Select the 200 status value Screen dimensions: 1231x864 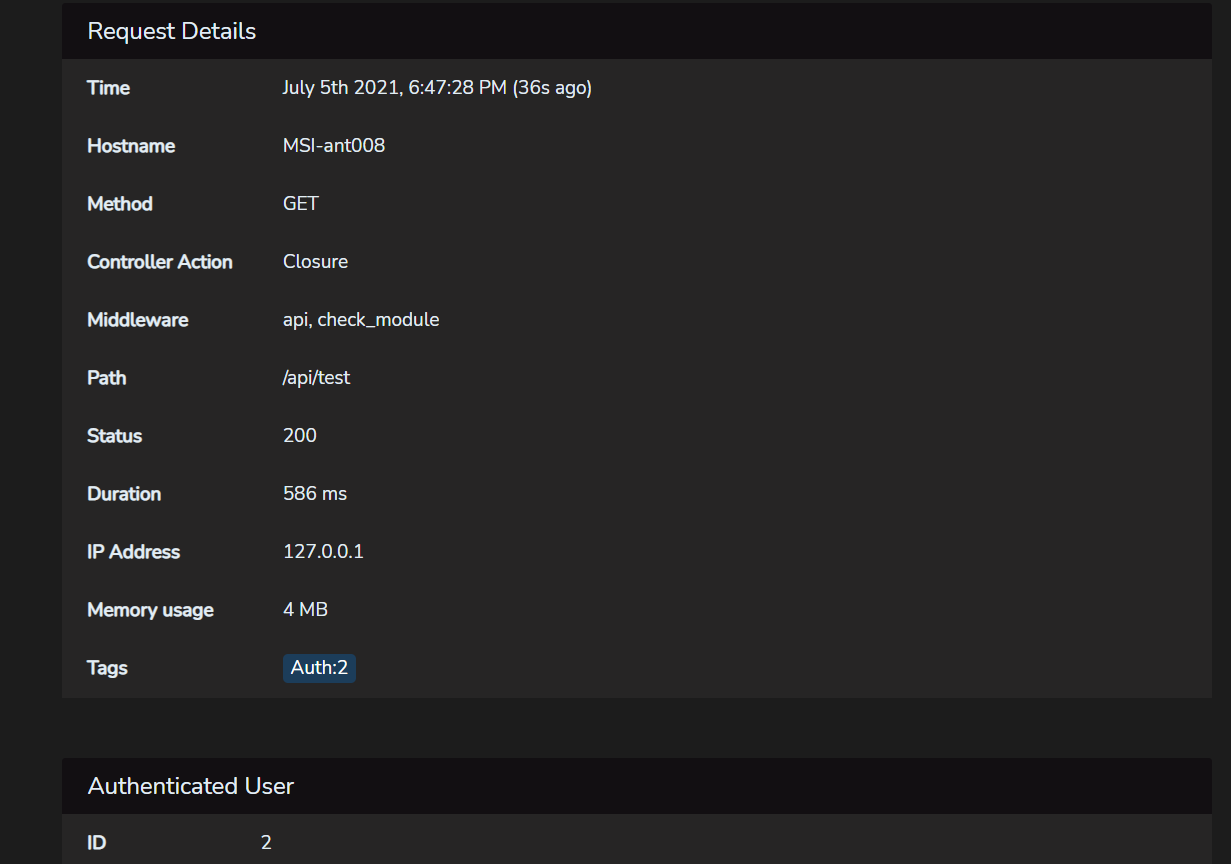point(299,435)
